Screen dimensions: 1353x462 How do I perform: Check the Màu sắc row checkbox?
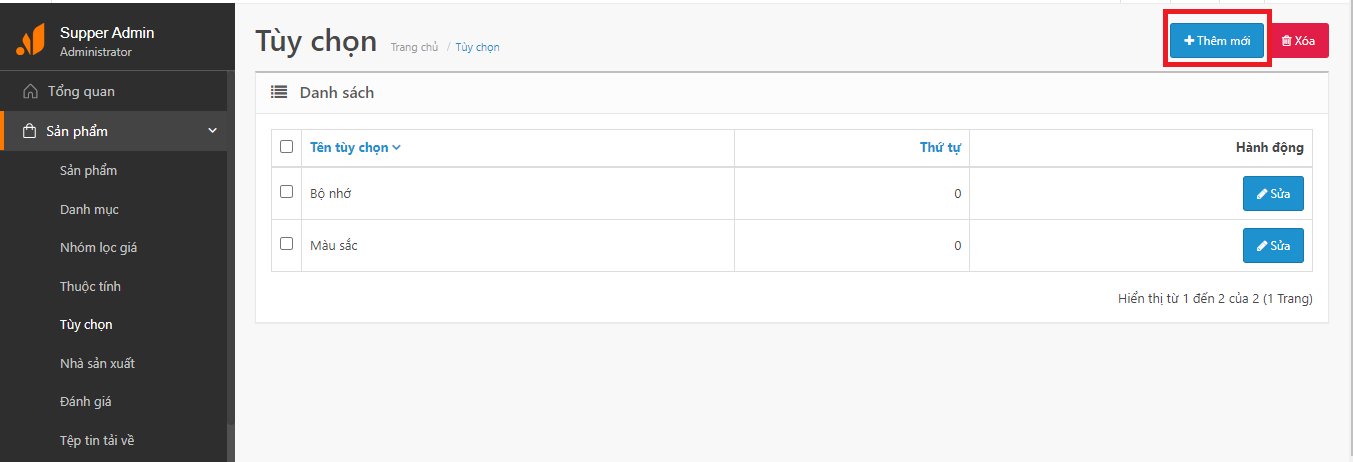286,244
